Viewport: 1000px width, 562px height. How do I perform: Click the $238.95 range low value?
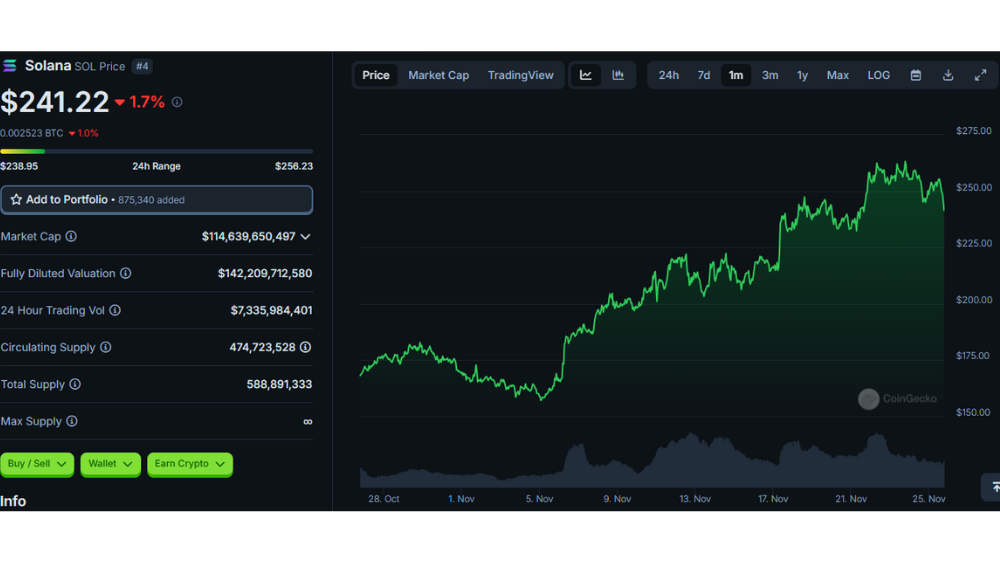point(19,166)
